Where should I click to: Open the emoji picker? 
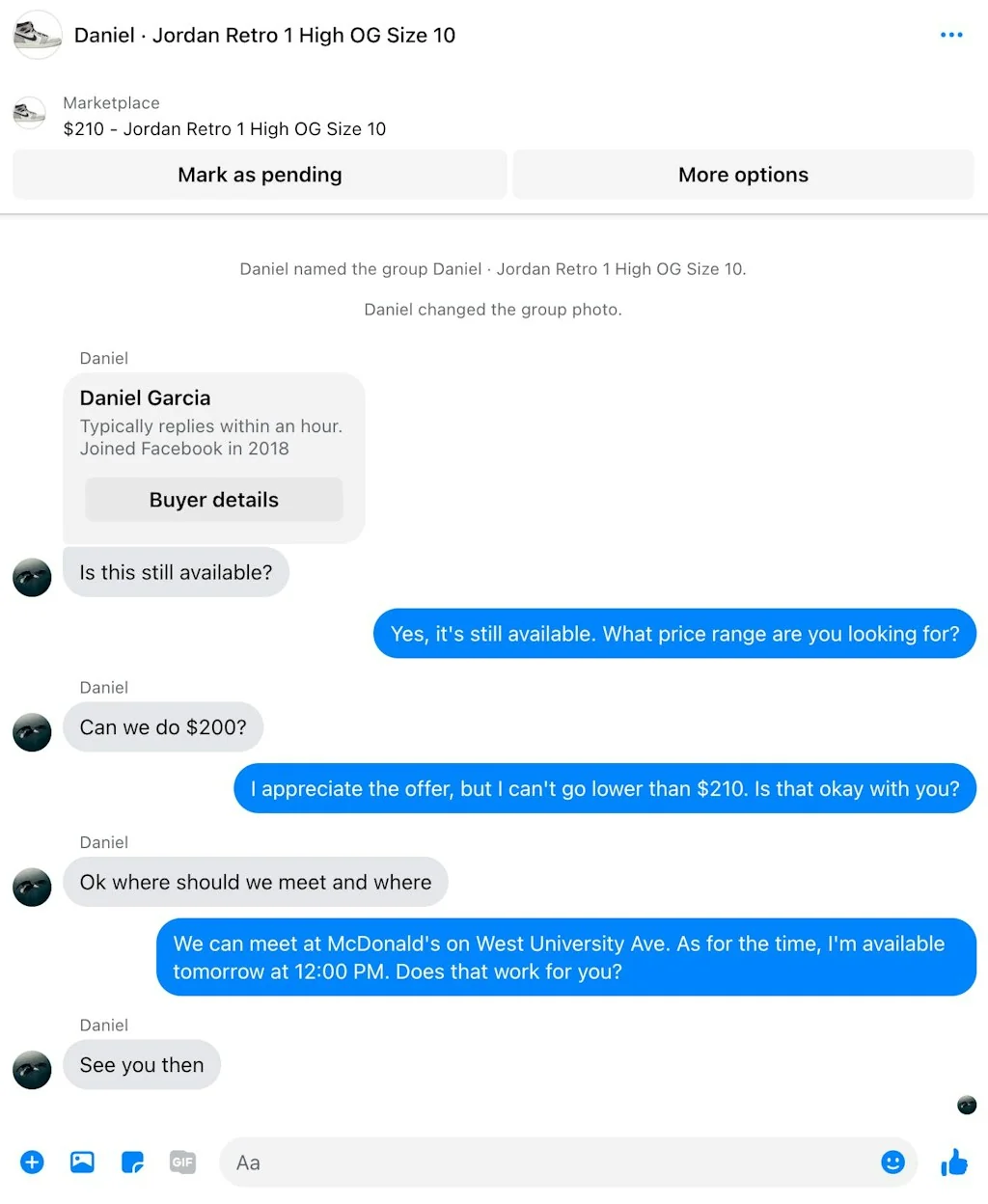892,1162
